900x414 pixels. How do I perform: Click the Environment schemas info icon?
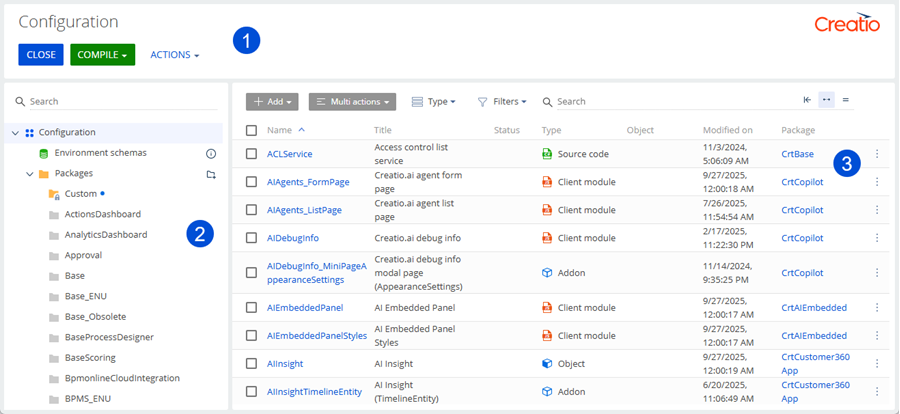pyautogui.click(x=211, y=154)
